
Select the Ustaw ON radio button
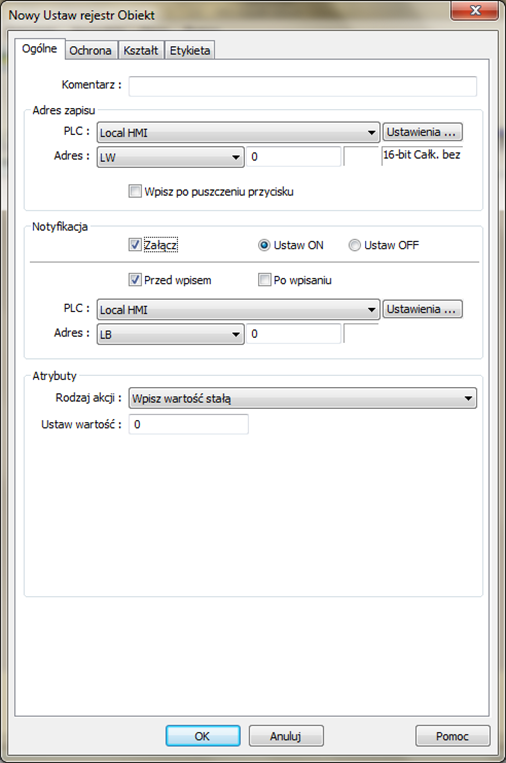(x=264, y=245)
